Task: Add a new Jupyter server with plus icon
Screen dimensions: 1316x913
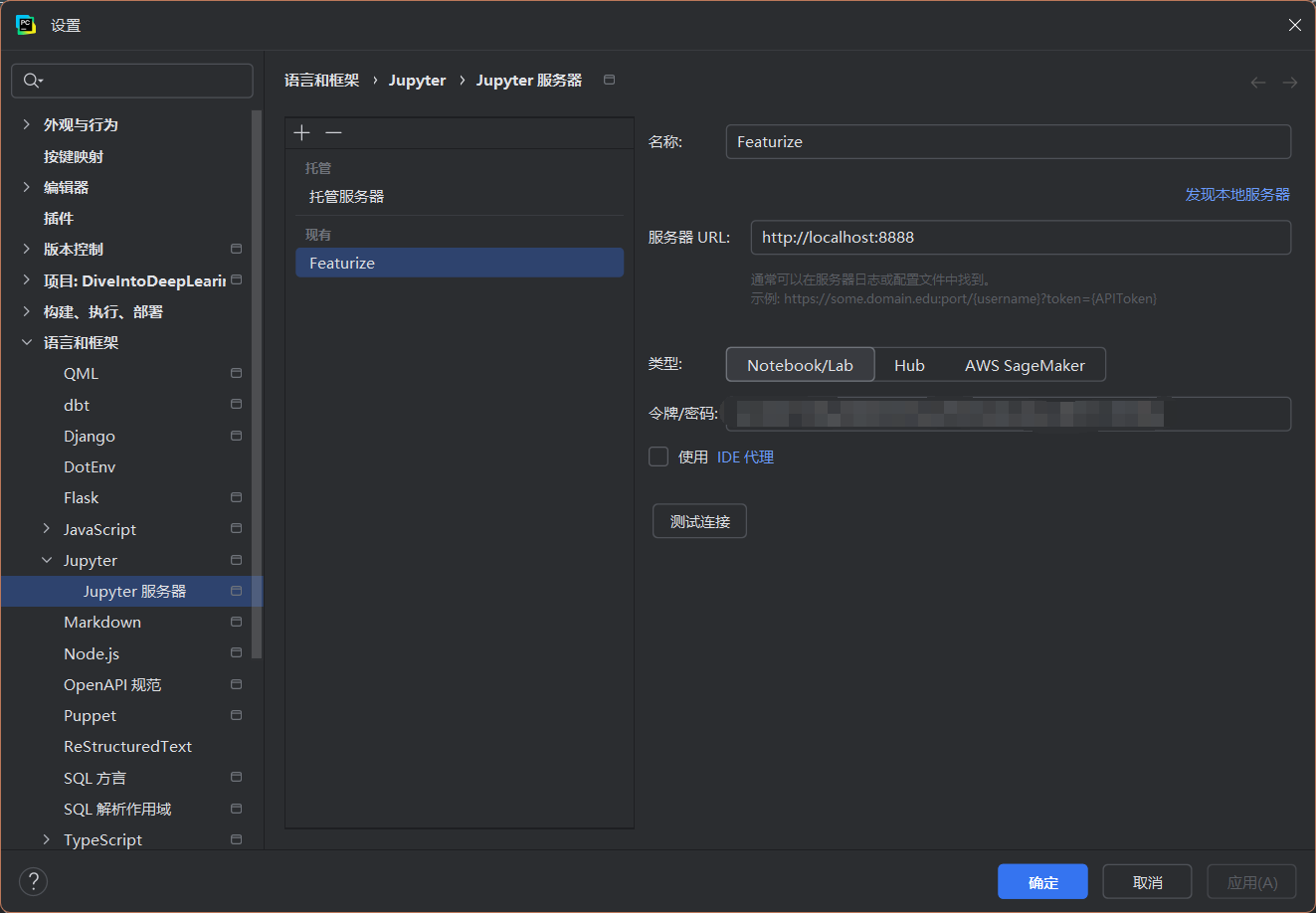Action: pyautogui.click(x=302, y=133)
